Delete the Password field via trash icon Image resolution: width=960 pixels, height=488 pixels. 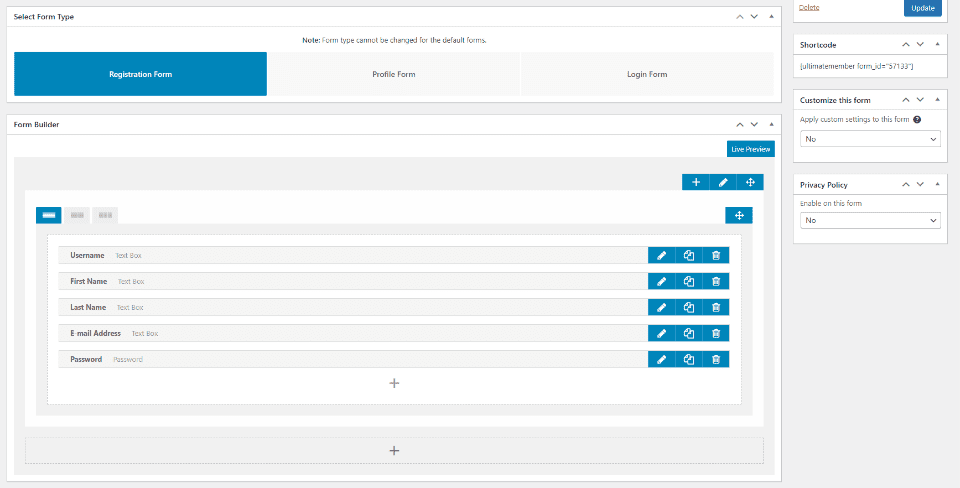(716, 359)
